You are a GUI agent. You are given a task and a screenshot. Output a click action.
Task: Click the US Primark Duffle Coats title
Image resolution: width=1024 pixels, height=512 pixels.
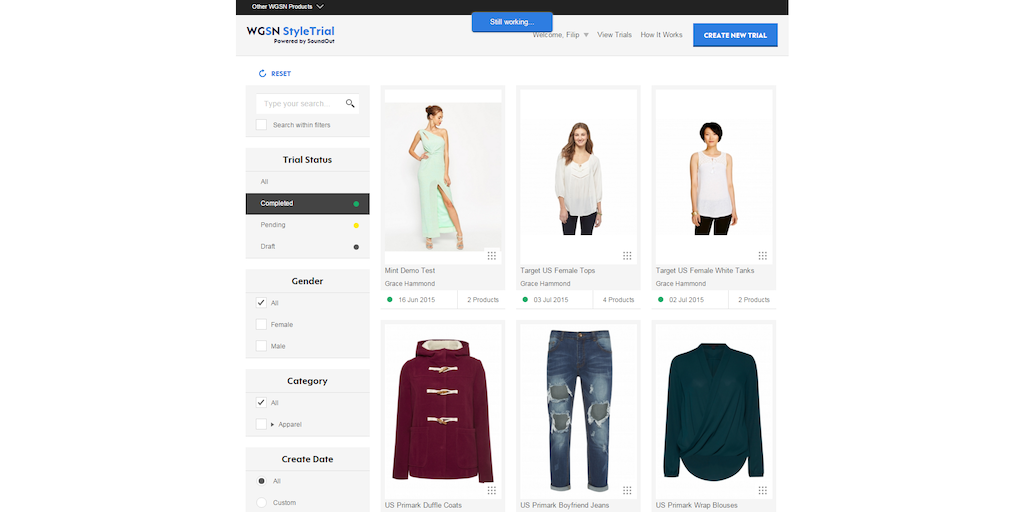click(x=423, y=505)
